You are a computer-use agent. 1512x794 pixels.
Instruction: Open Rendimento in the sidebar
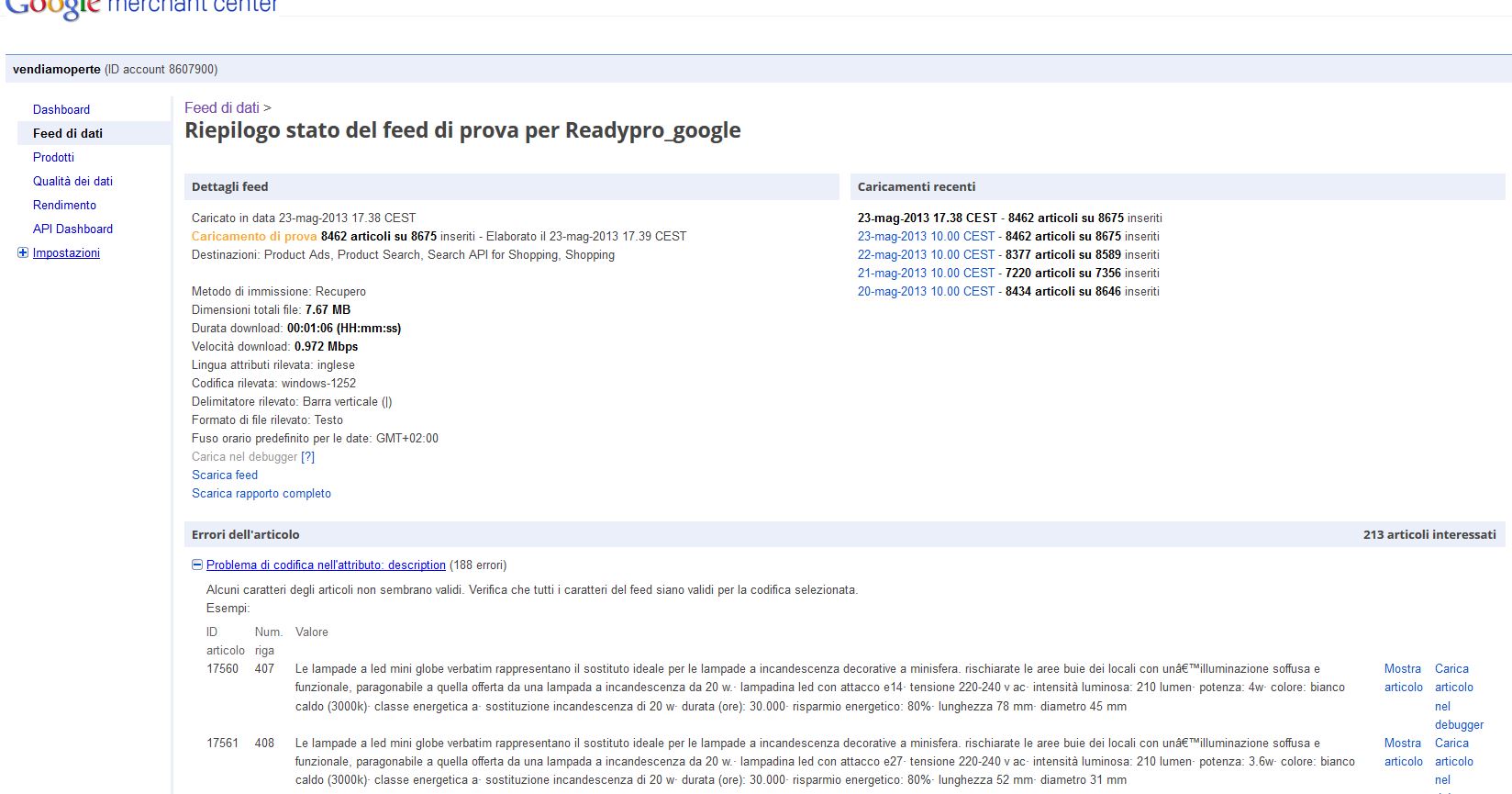coord(64,205)
